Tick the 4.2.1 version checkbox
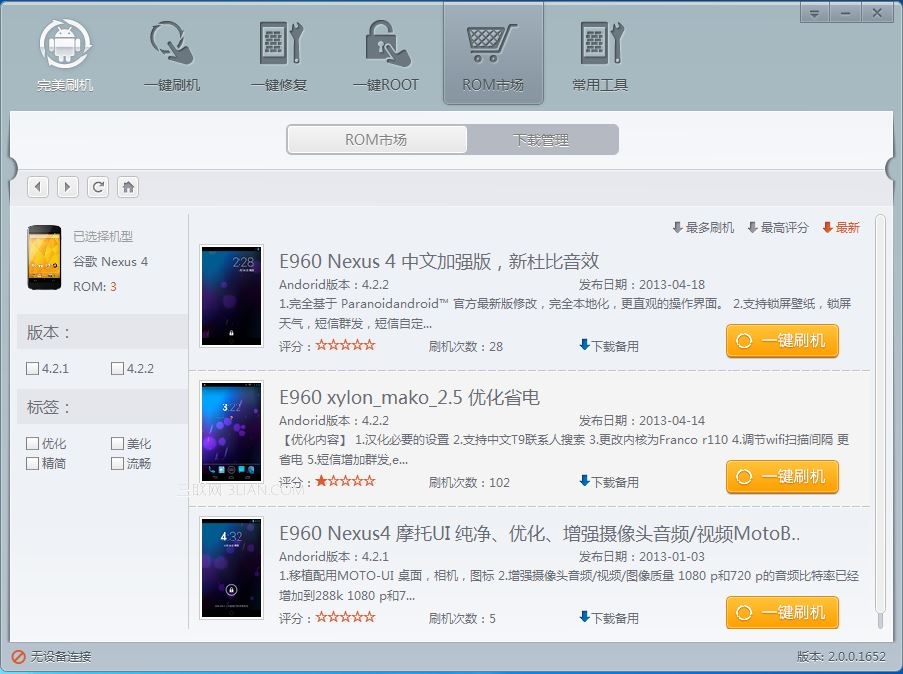This screenshot has height=674, width=903. [x=33, y=369]
